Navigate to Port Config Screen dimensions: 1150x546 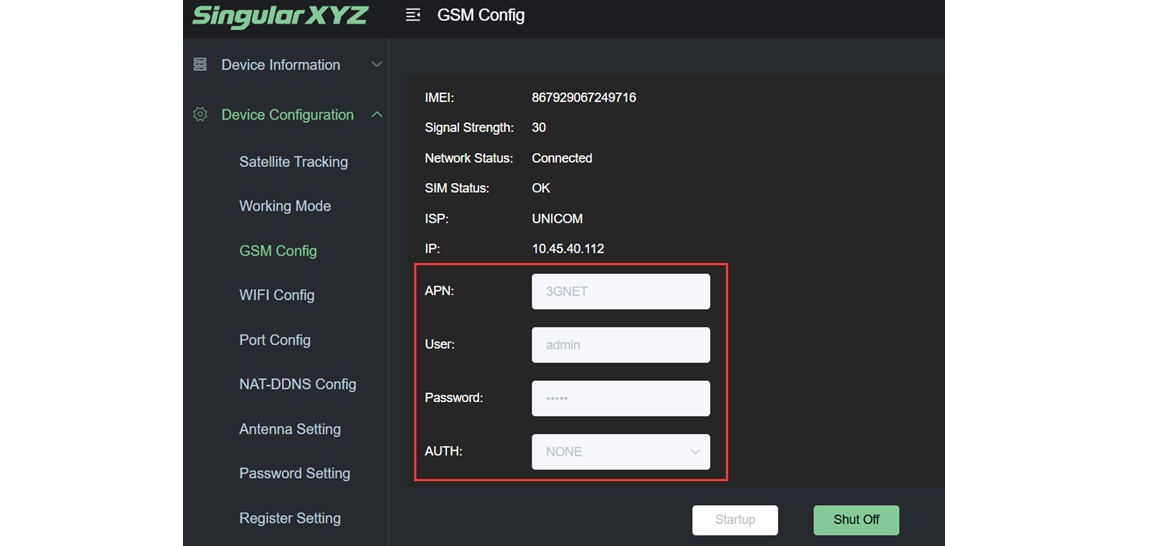(x=275, y=340)
